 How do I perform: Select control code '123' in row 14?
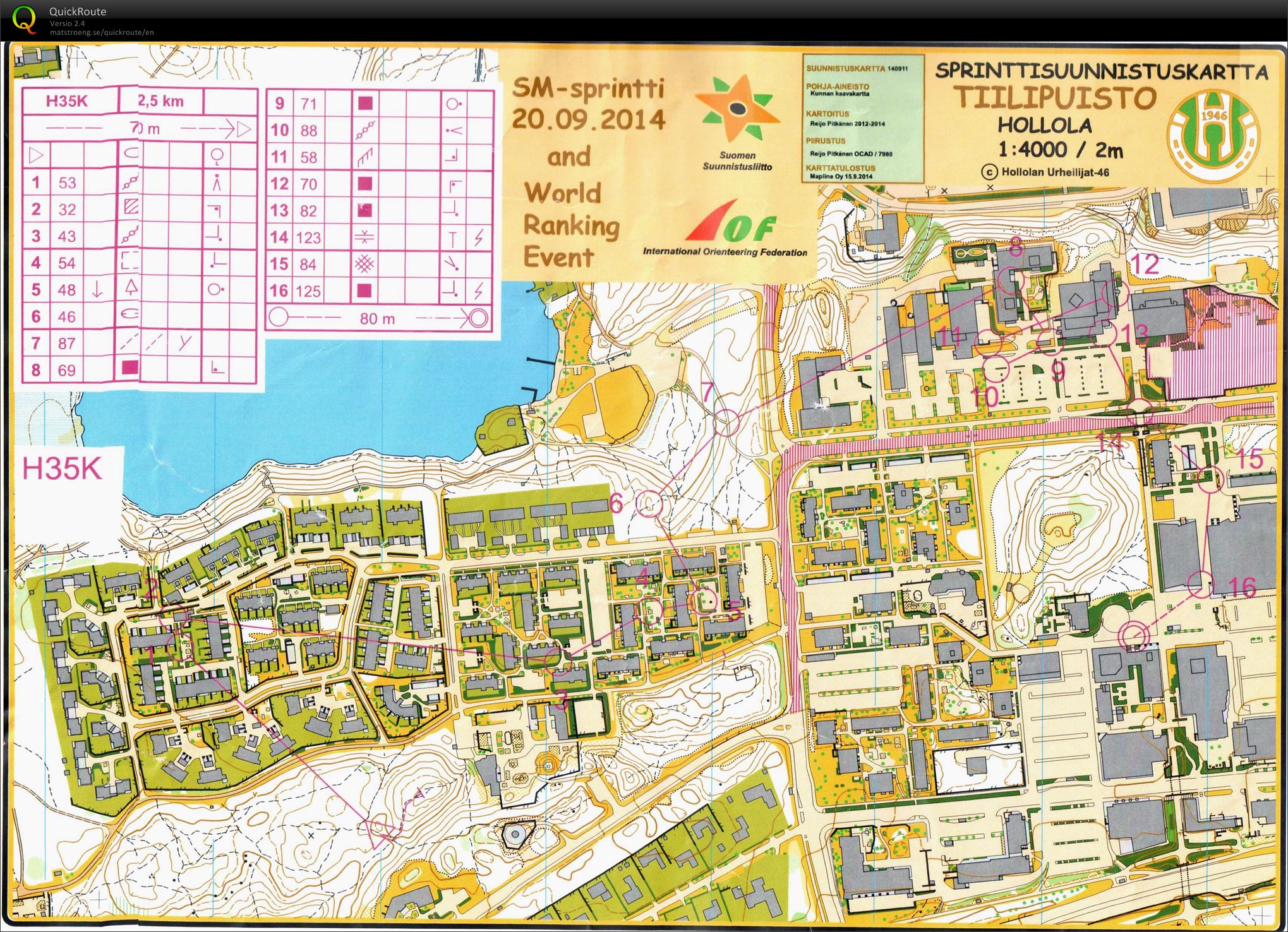pos(308,238)
